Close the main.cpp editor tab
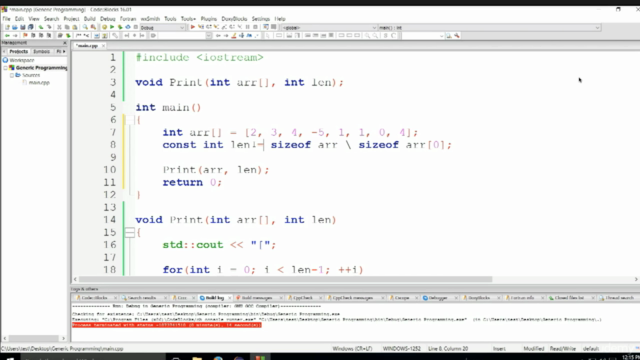 point(103,46)
